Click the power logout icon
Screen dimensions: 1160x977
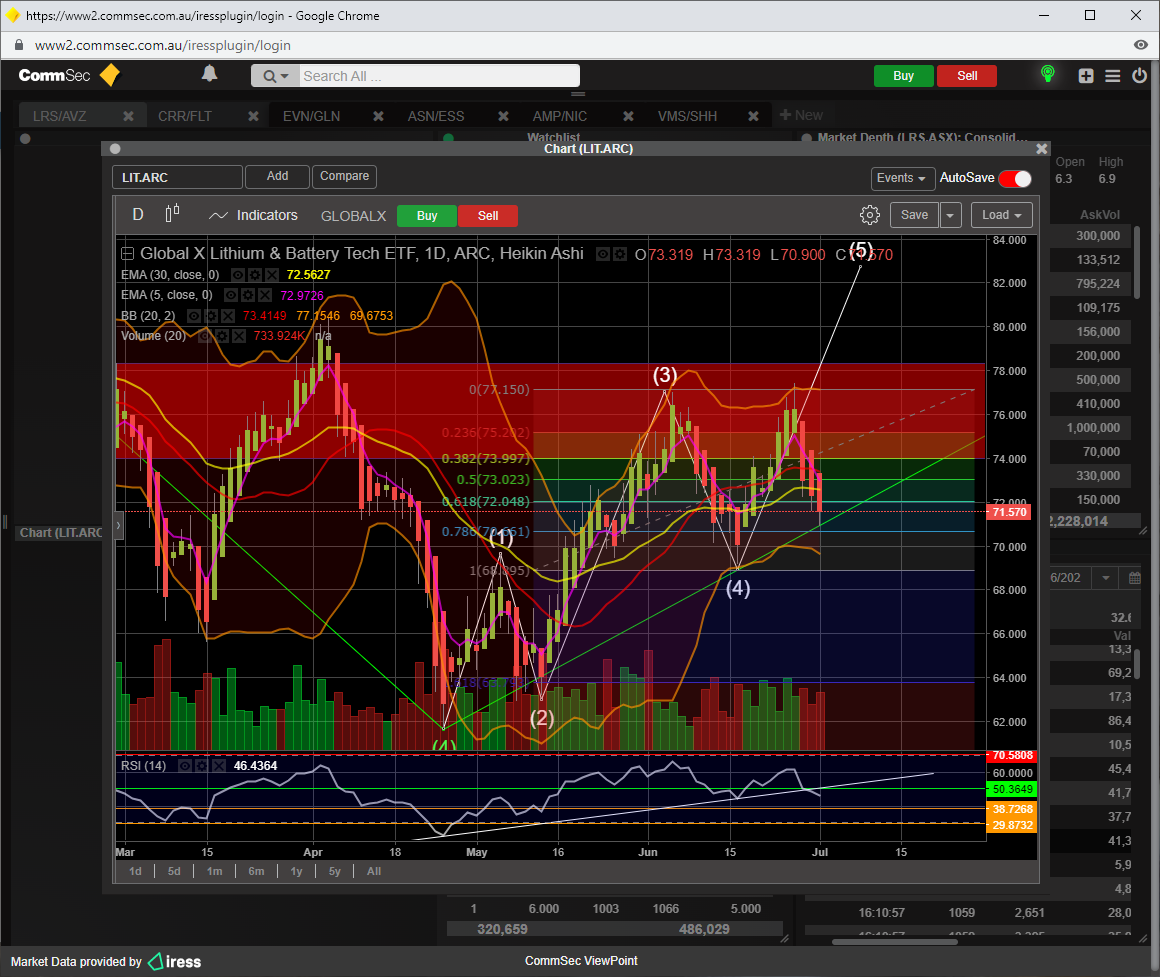tap(1139, 75)
